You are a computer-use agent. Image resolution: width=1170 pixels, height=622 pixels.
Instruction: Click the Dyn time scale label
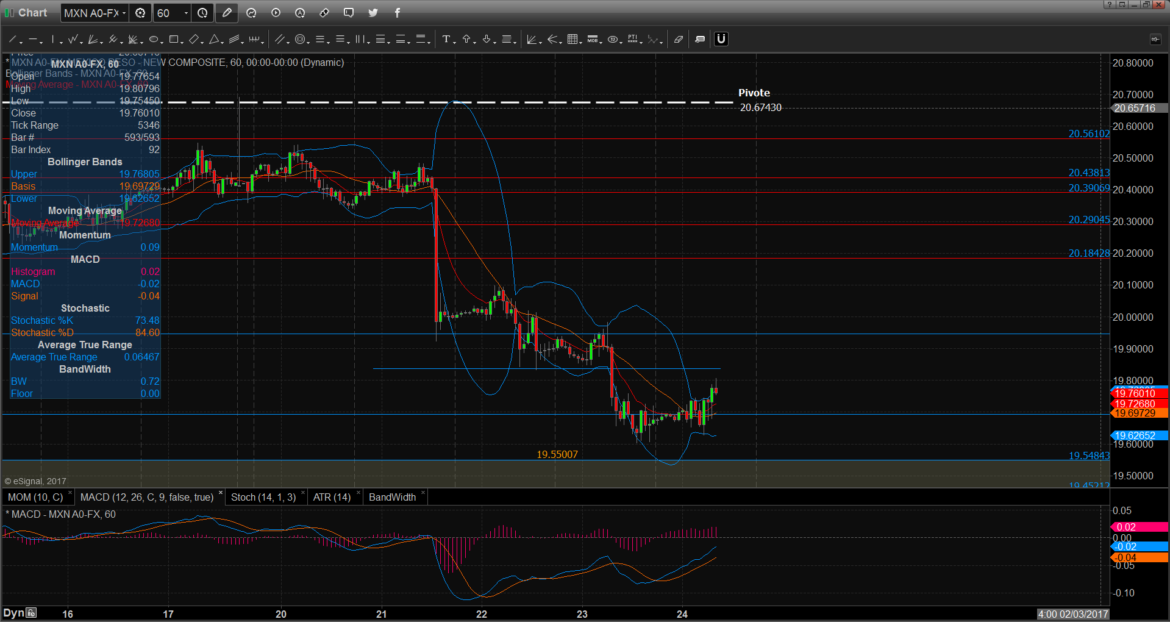coord(13,613)
